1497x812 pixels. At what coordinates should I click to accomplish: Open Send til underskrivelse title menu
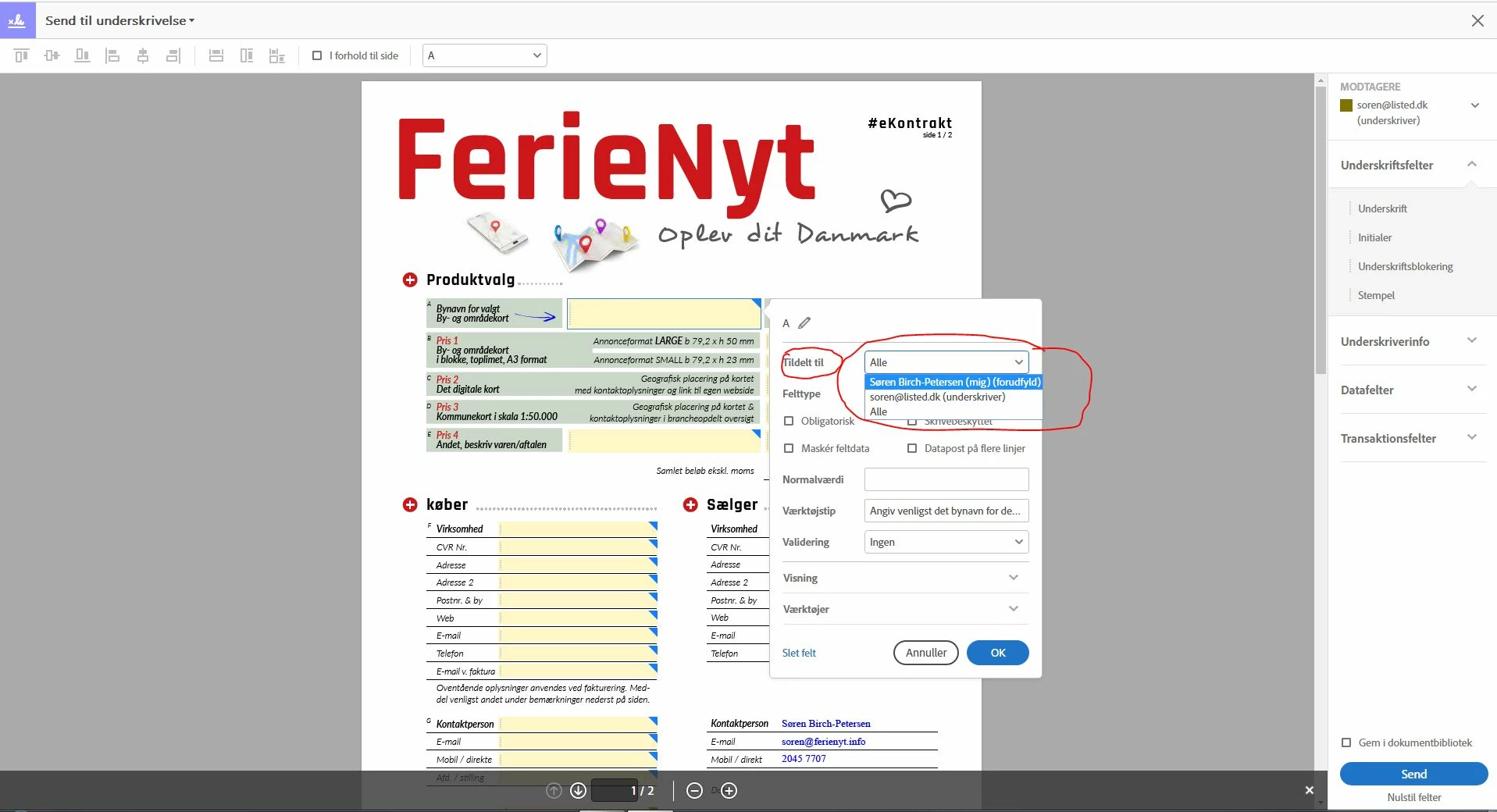click(119, 21)
